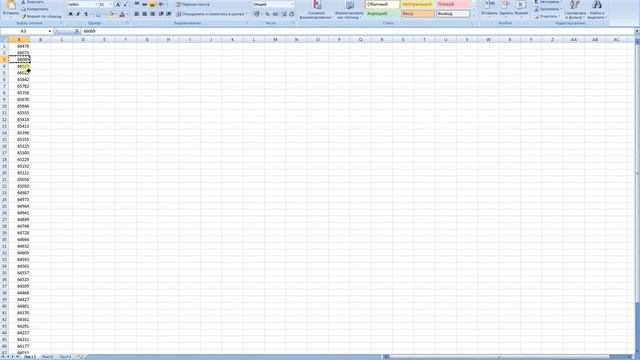The height and width of the screenshot is (360, 640).
Task: Align text to middle of cell
Action: (x=144, y=4)
